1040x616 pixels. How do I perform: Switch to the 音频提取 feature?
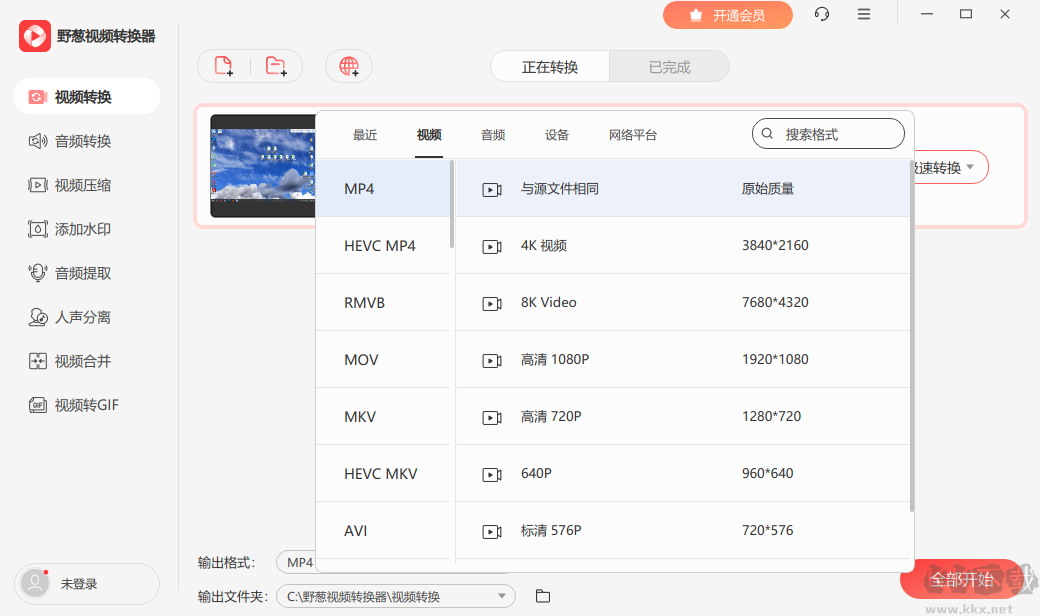(x=87, y=272)
